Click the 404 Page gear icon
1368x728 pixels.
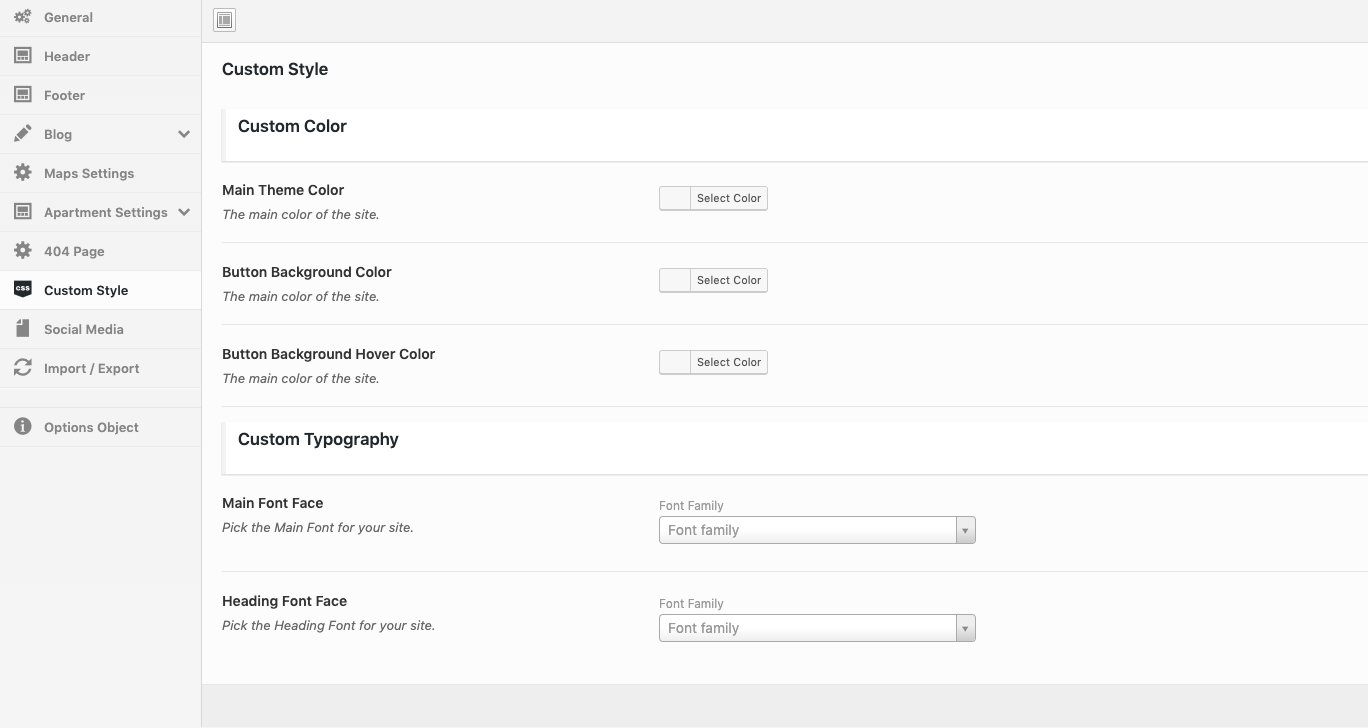pyautogui.click(x=22, y=251)
